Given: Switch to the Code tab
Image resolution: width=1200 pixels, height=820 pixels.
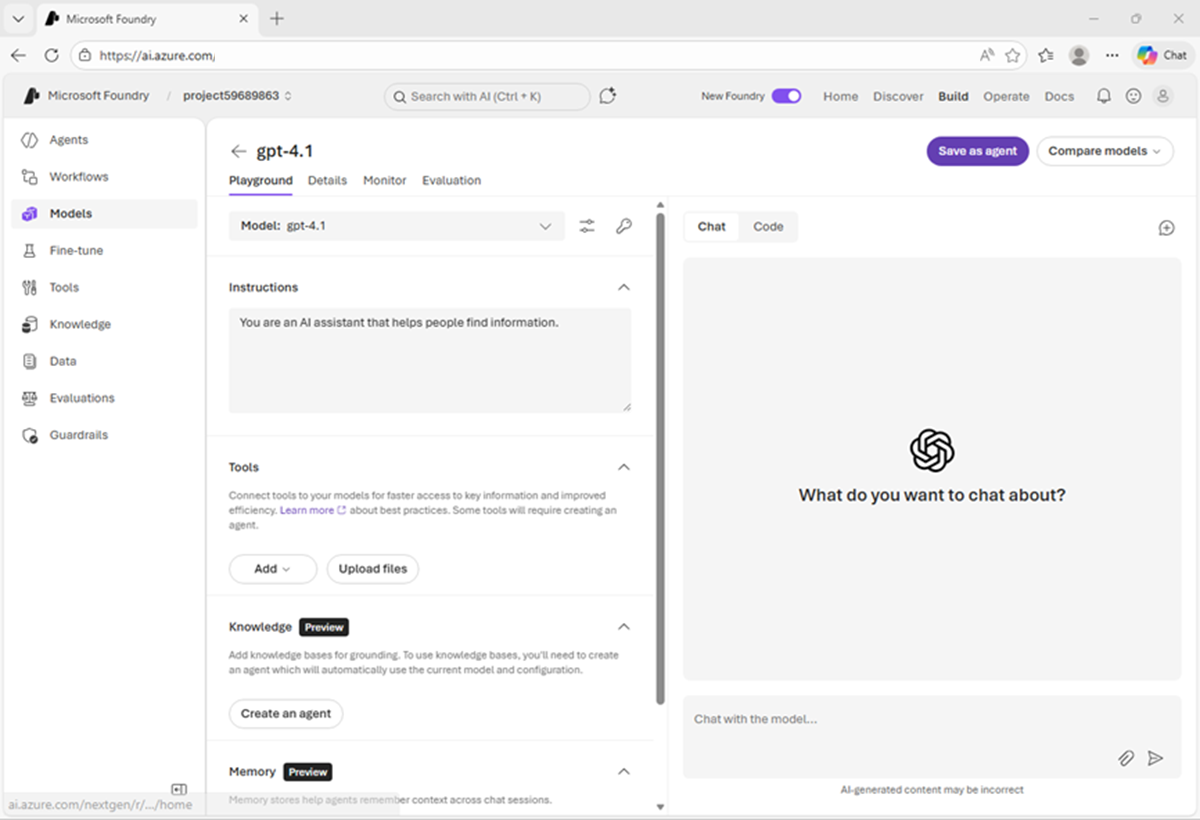Looking at the screenshot, I should 768,227.
